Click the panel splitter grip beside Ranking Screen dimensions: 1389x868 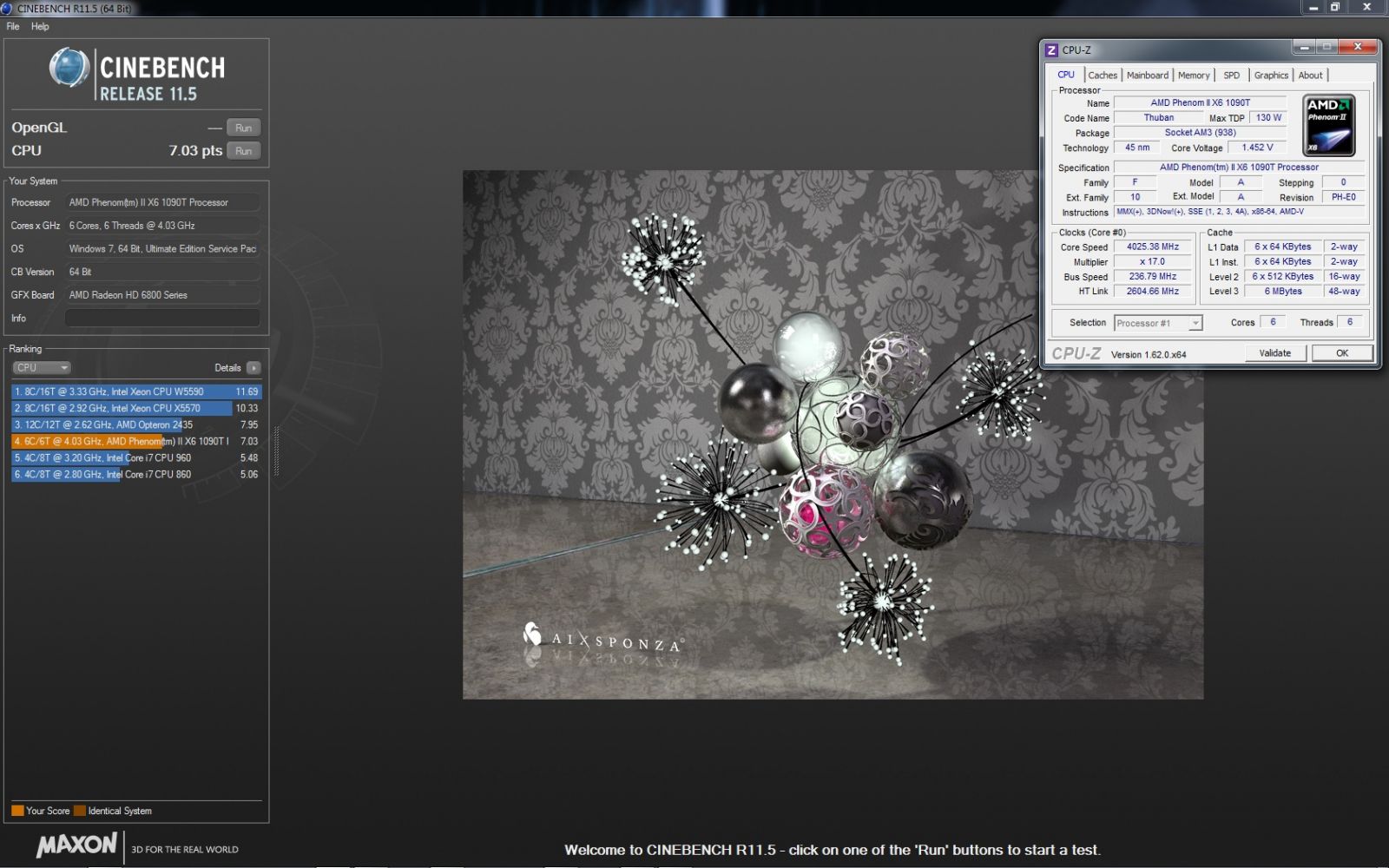pos(276,450)
